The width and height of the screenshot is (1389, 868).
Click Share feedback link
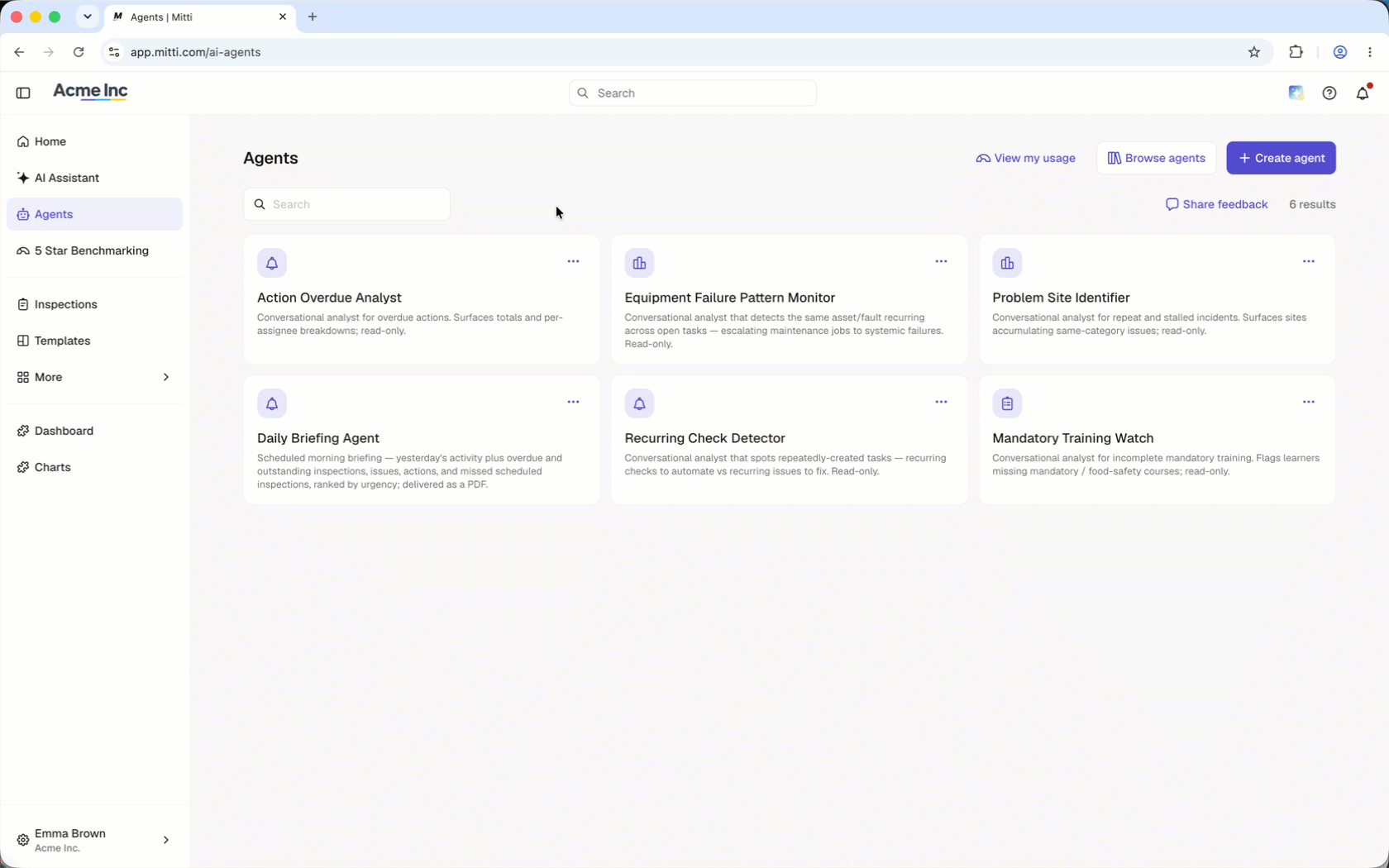click(x=1216, y=204)
